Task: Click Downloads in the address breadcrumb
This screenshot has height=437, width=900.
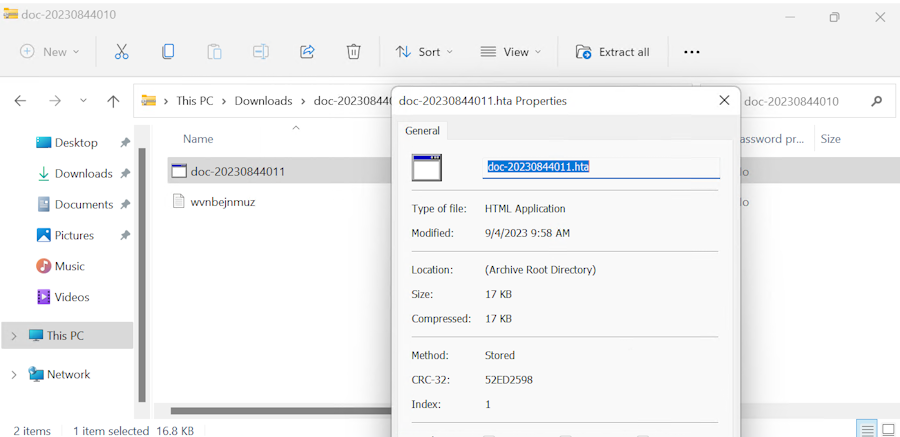Action: [x=263, y=101]
